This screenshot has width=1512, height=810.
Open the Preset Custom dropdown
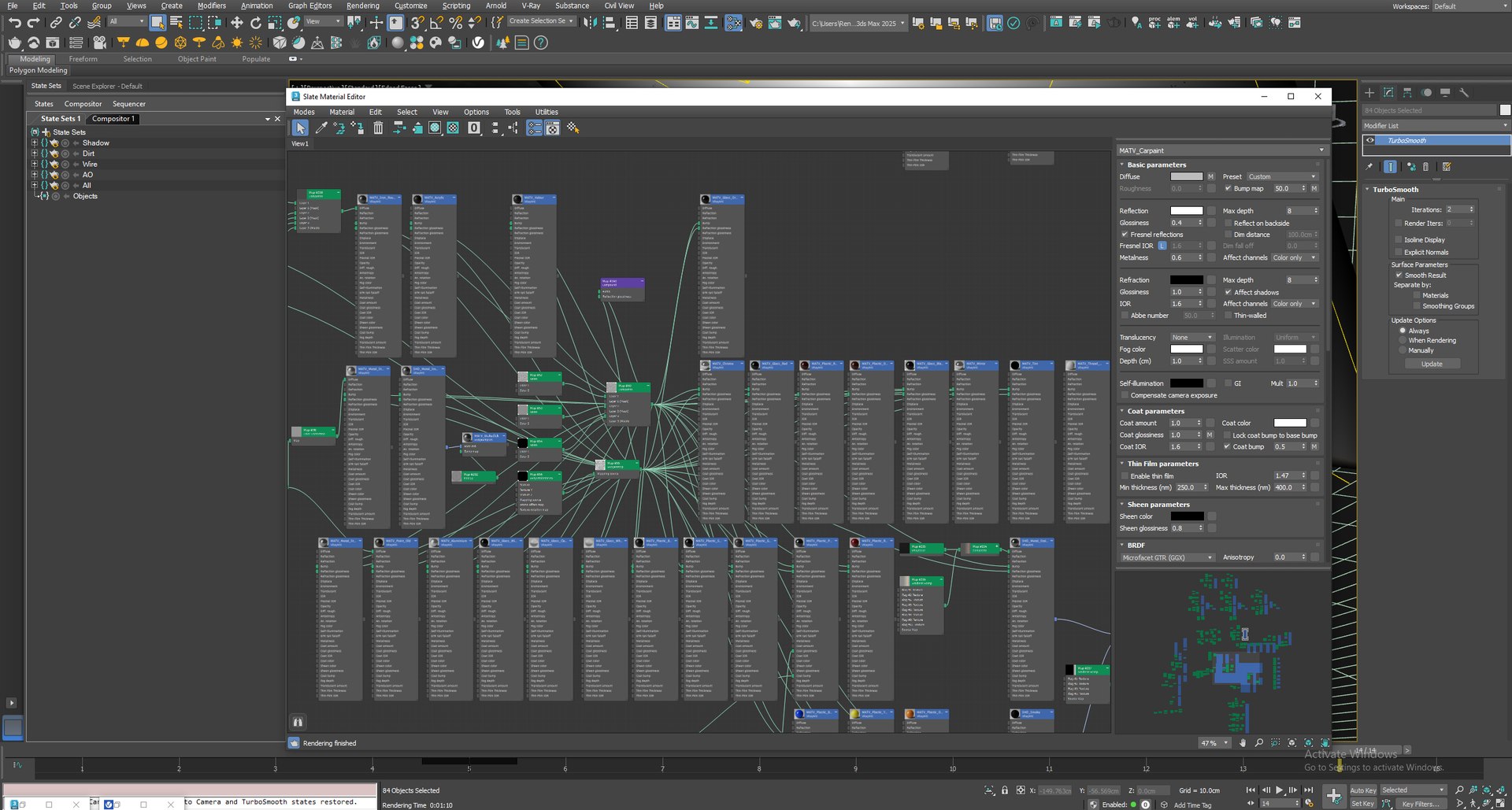(x=1281, y=176)
